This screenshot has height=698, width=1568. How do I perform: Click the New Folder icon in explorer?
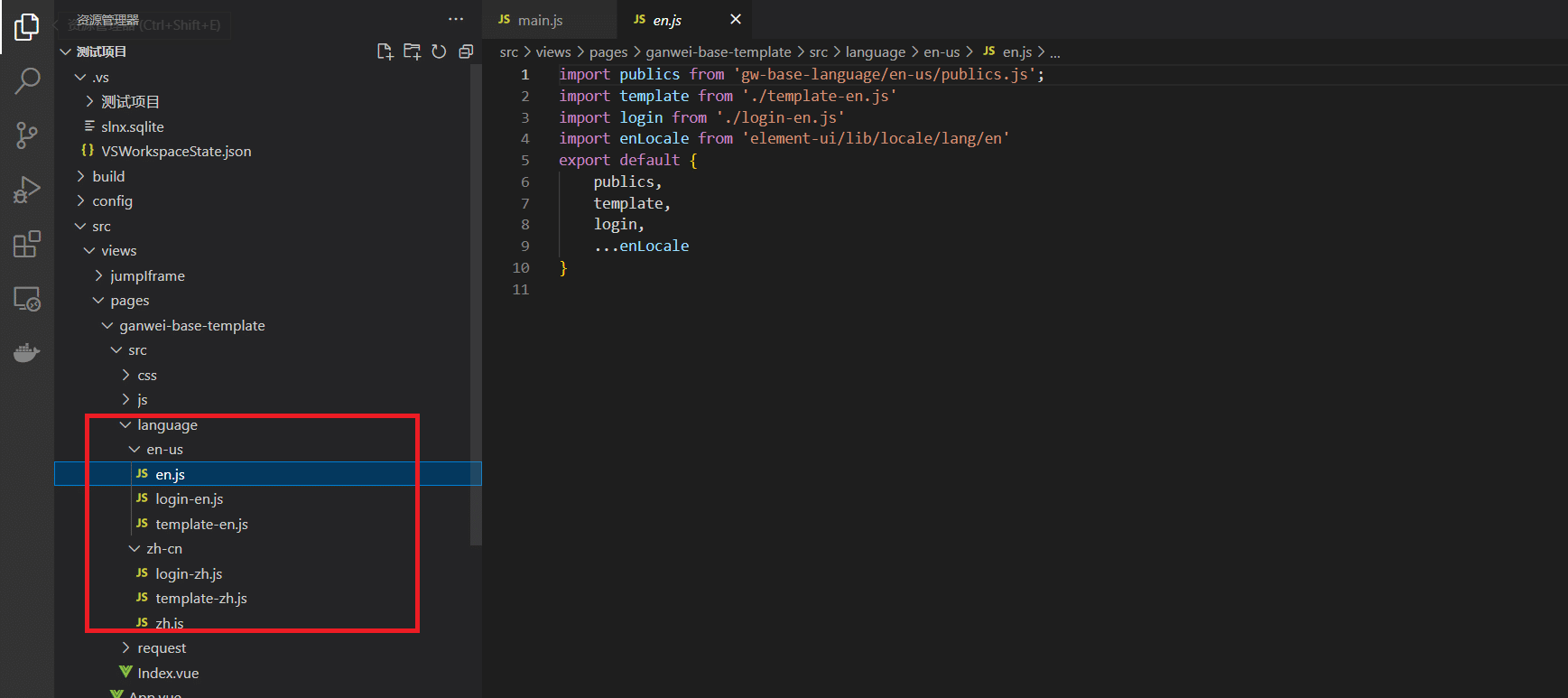412,51
